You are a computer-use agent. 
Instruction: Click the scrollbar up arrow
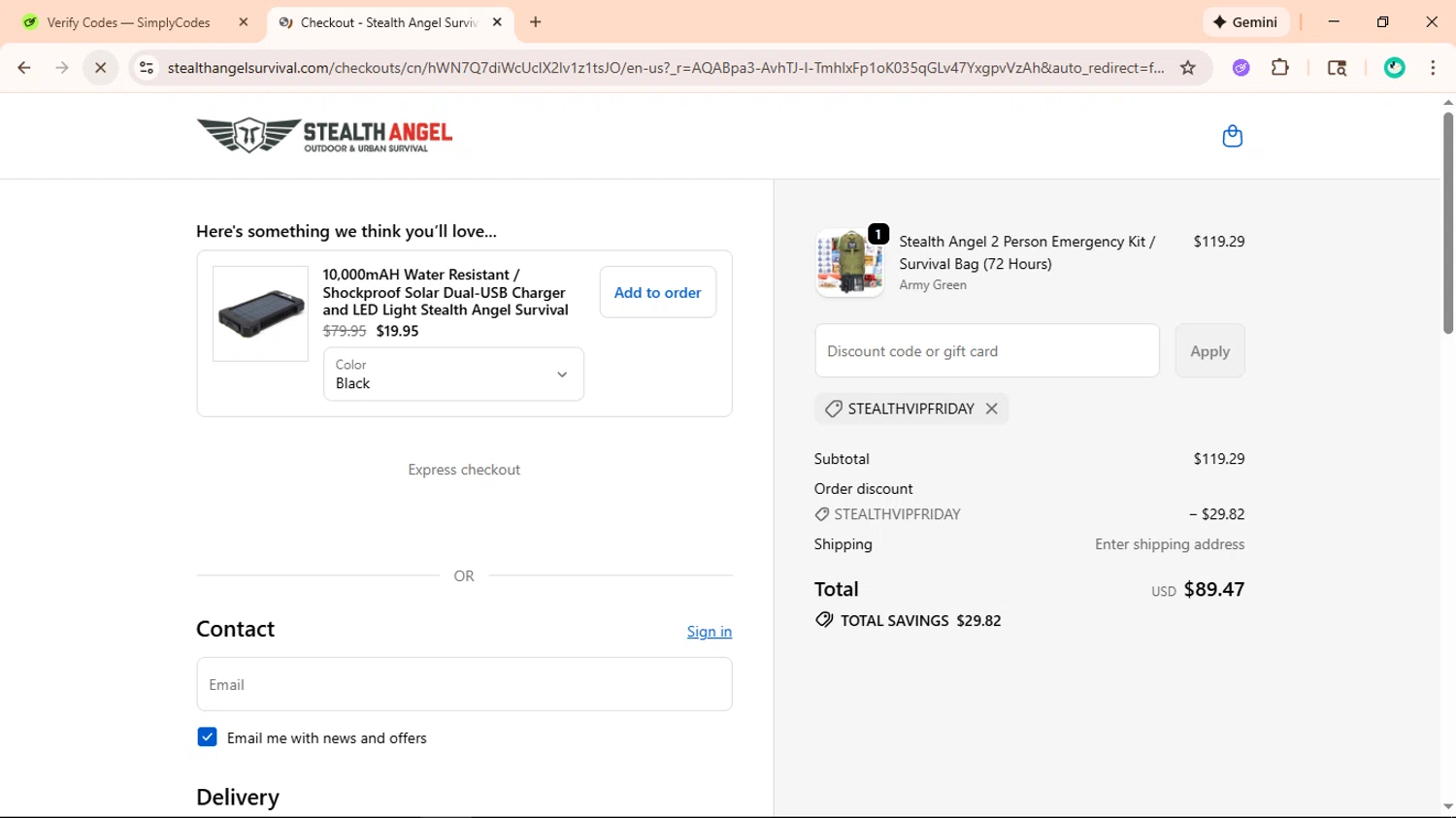tap(1448, 102)
